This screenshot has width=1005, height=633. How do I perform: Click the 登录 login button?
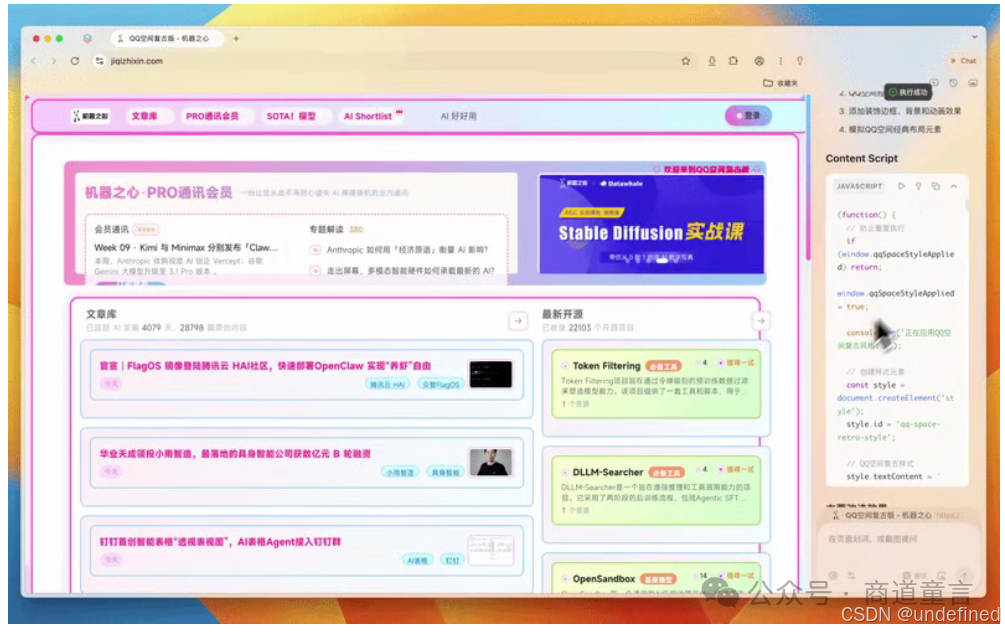[x=748, y=116]
